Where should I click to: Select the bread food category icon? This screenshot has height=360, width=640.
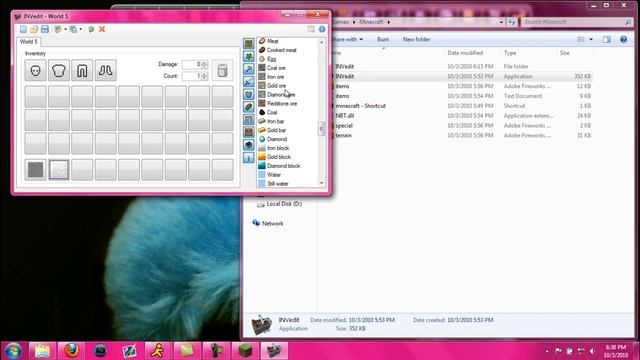(249, 107)
